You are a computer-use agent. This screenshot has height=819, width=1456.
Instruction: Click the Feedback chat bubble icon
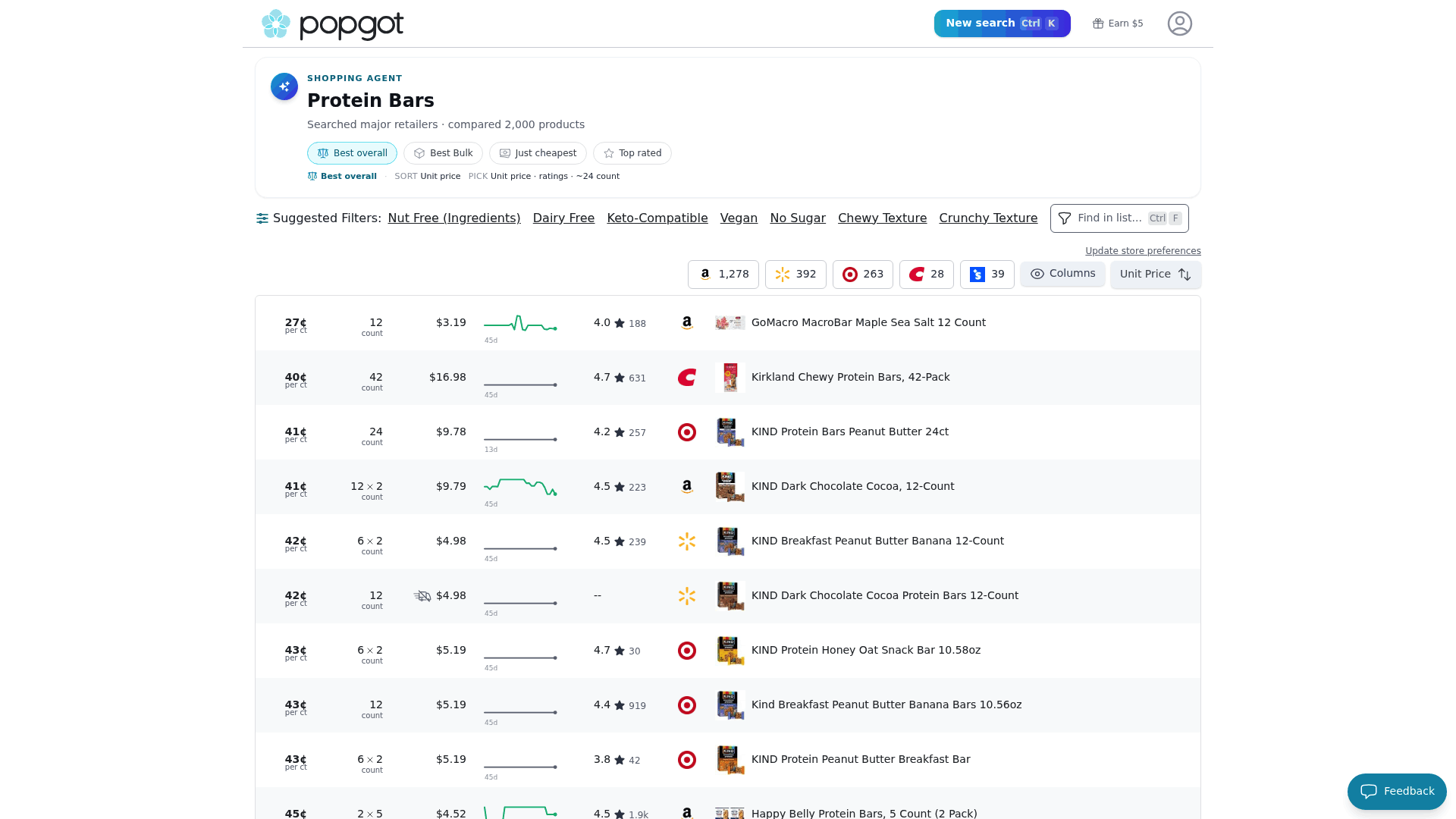1369,792
